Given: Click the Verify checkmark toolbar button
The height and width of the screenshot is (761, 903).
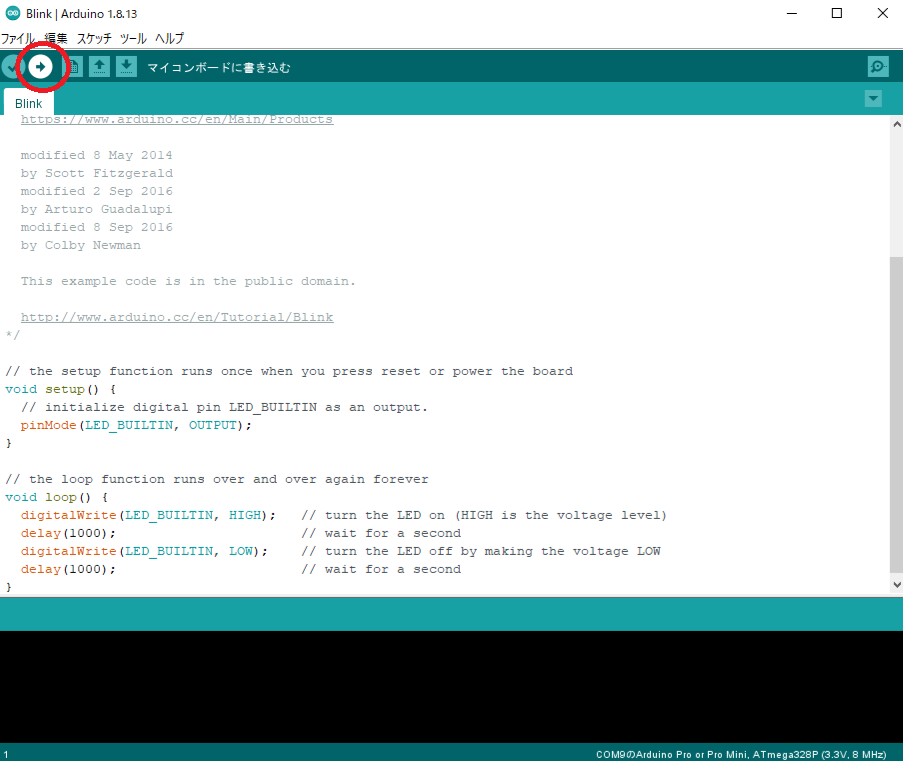Looking at the screenshot, I should click(x=12, y=67).
